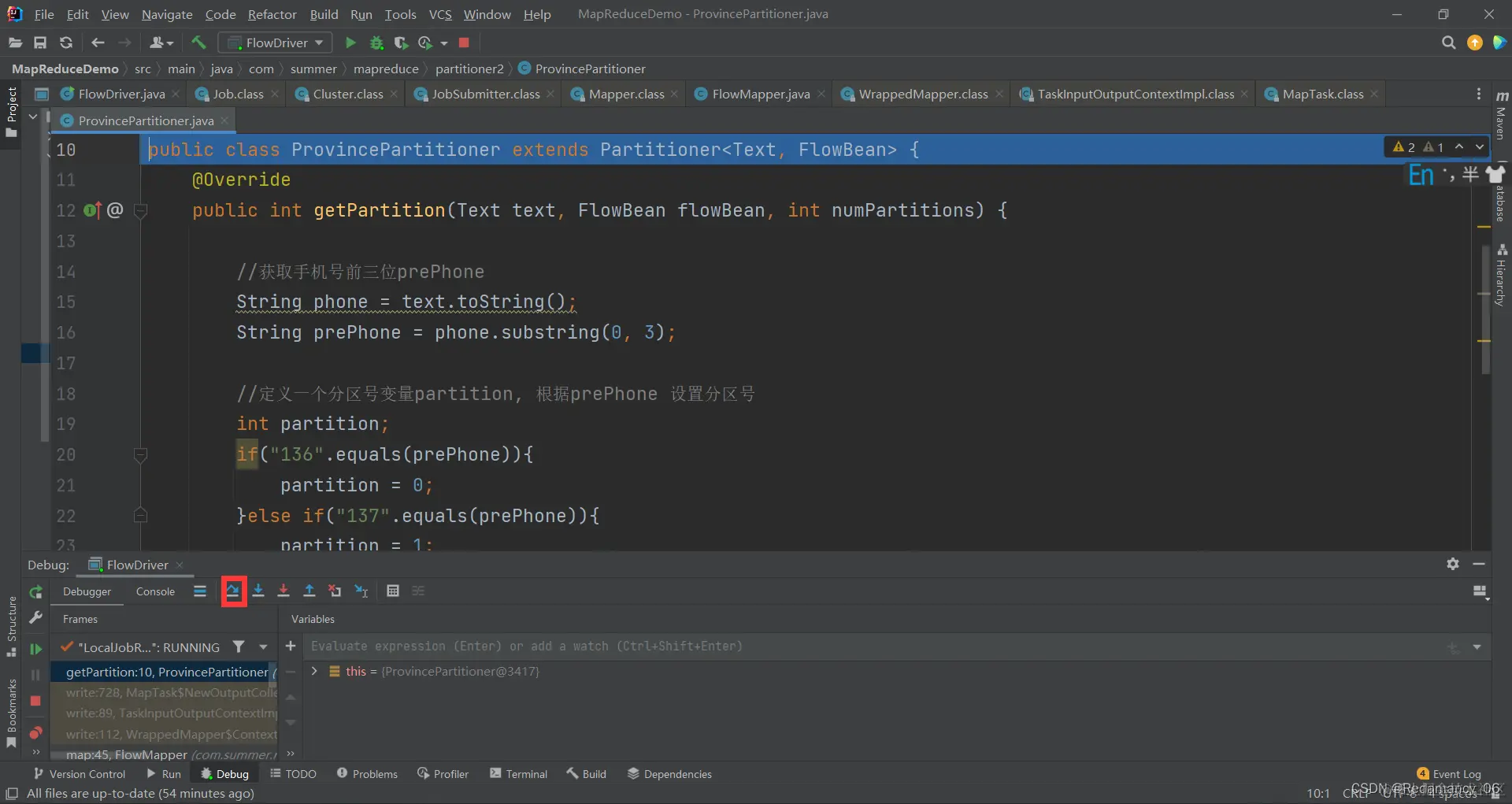The height and width of the screenshot is (804, 1512).
Task: Open the Project side panel
Action: (11, 112)
